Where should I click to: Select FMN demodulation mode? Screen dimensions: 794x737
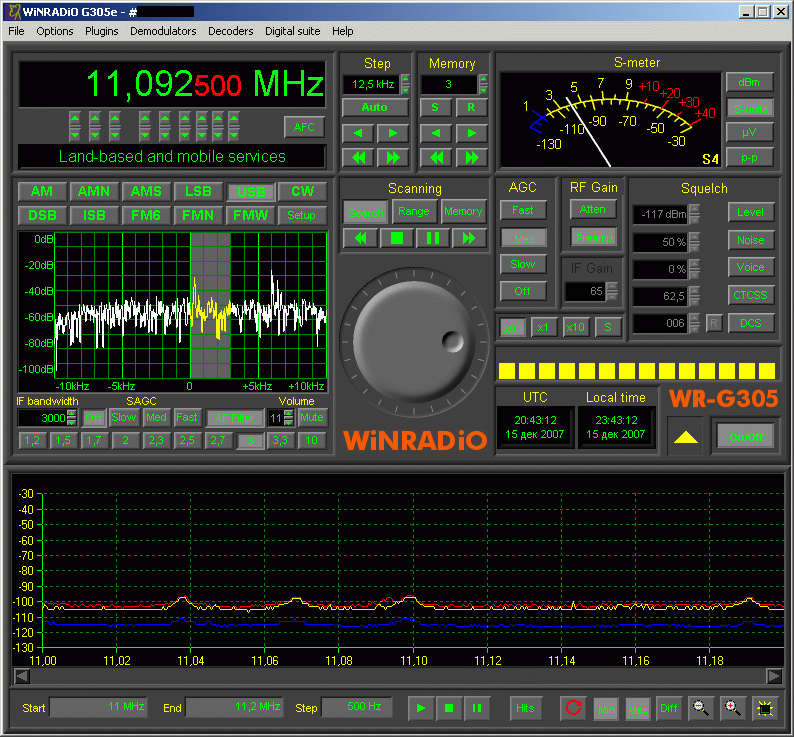click(198, 215)
